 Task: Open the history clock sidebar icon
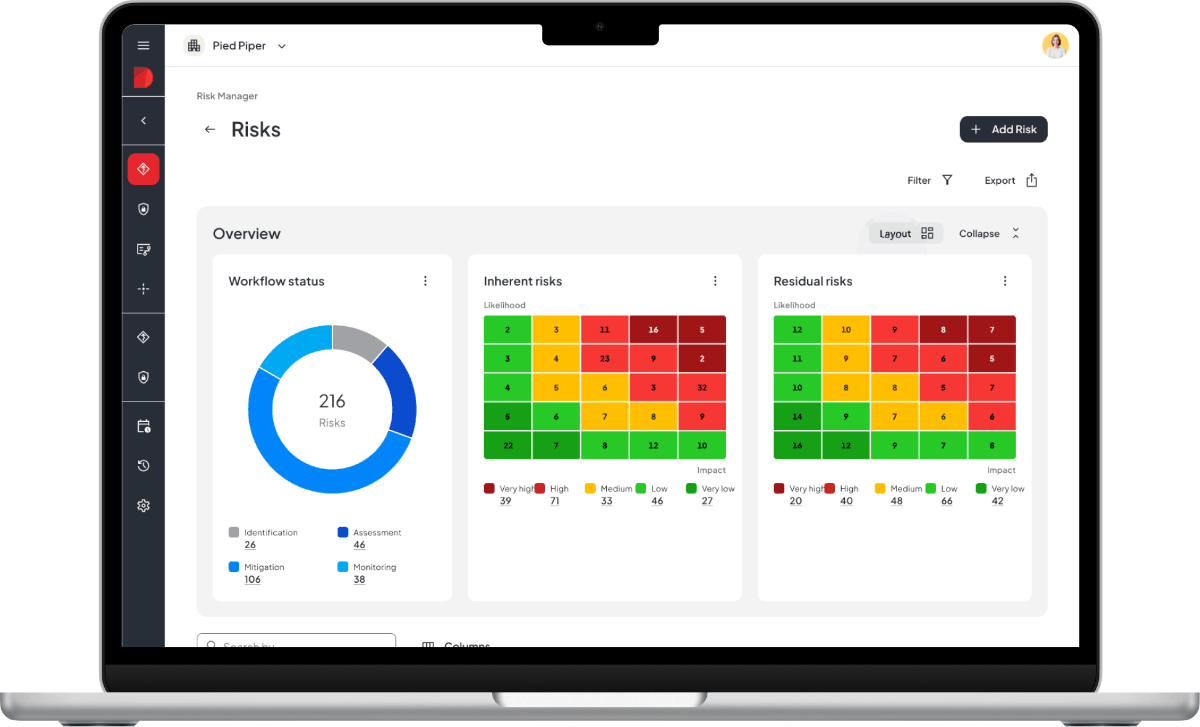coord(143,466)
